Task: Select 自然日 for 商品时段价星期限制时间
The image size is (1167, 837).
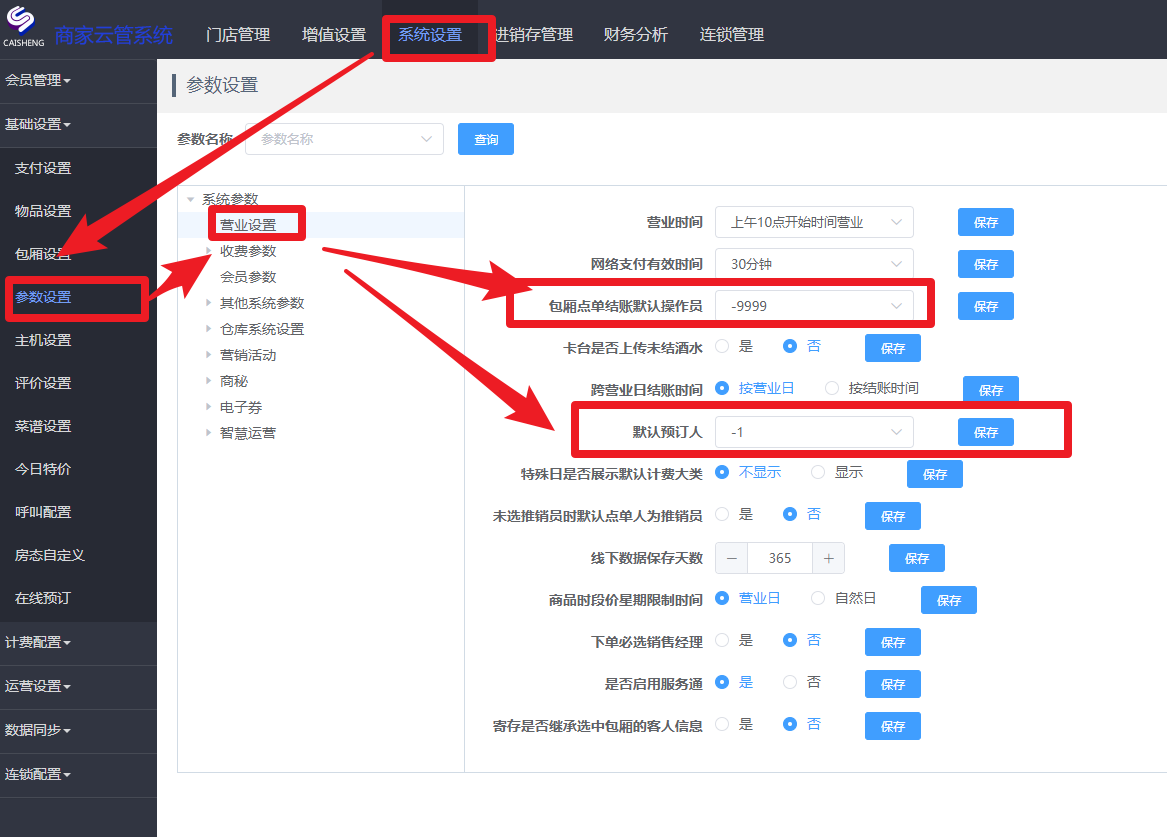Action: pyautogui.click(x=818, y=598)
